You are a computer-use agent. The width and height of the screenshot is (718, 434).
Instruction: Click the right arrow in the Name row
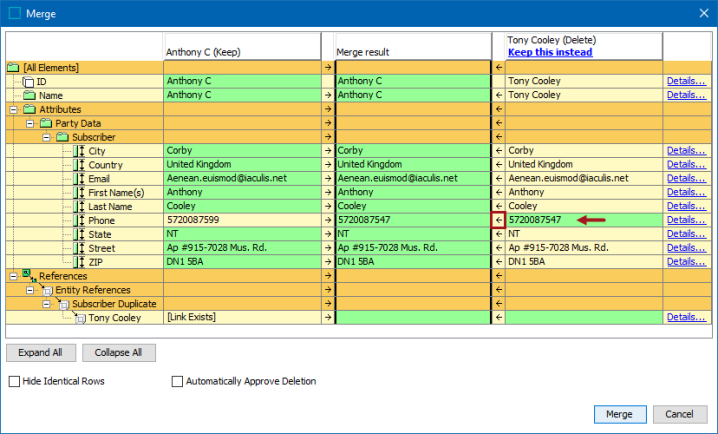pos(328,95)
